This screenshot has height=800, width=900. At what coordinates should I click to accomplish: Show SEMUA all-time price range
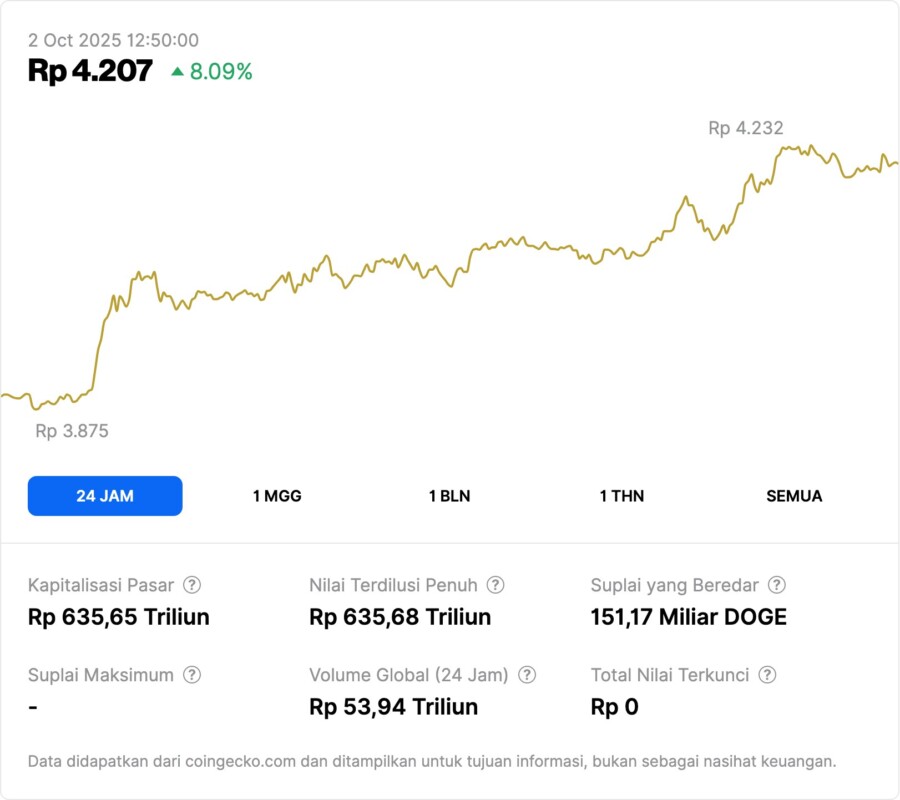pyautogui.click(x=794, y=496)
